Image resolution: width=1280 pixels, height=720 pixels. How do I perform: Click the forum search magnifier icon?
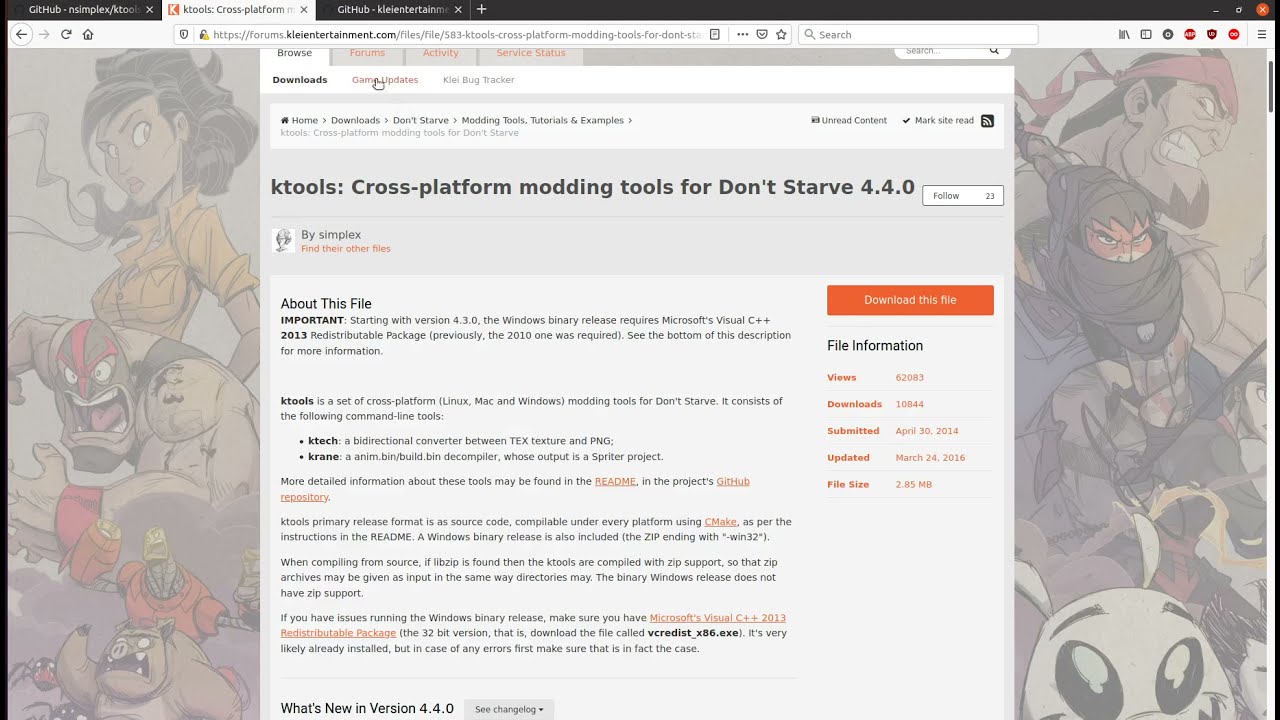pos(994,50)
